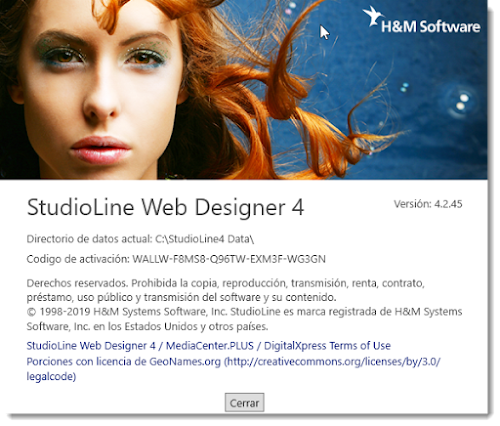Viewport: 500px width, 426px height.
Task: Click the StudioLine Web Designer 4 title
Action: click(165, 207)
